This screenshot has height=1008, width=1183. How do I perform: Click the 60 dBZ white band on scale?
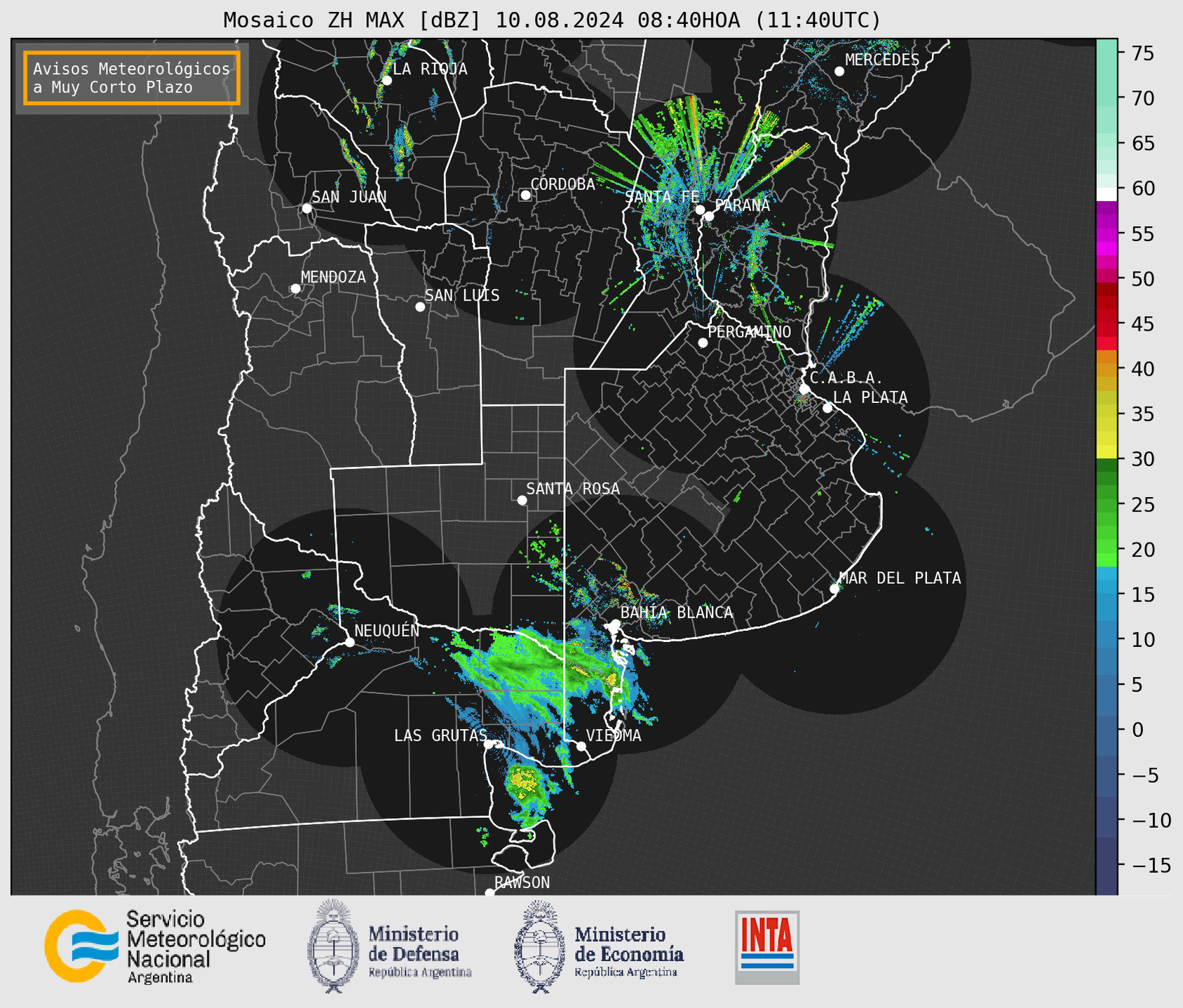[x=1107, y=194]
